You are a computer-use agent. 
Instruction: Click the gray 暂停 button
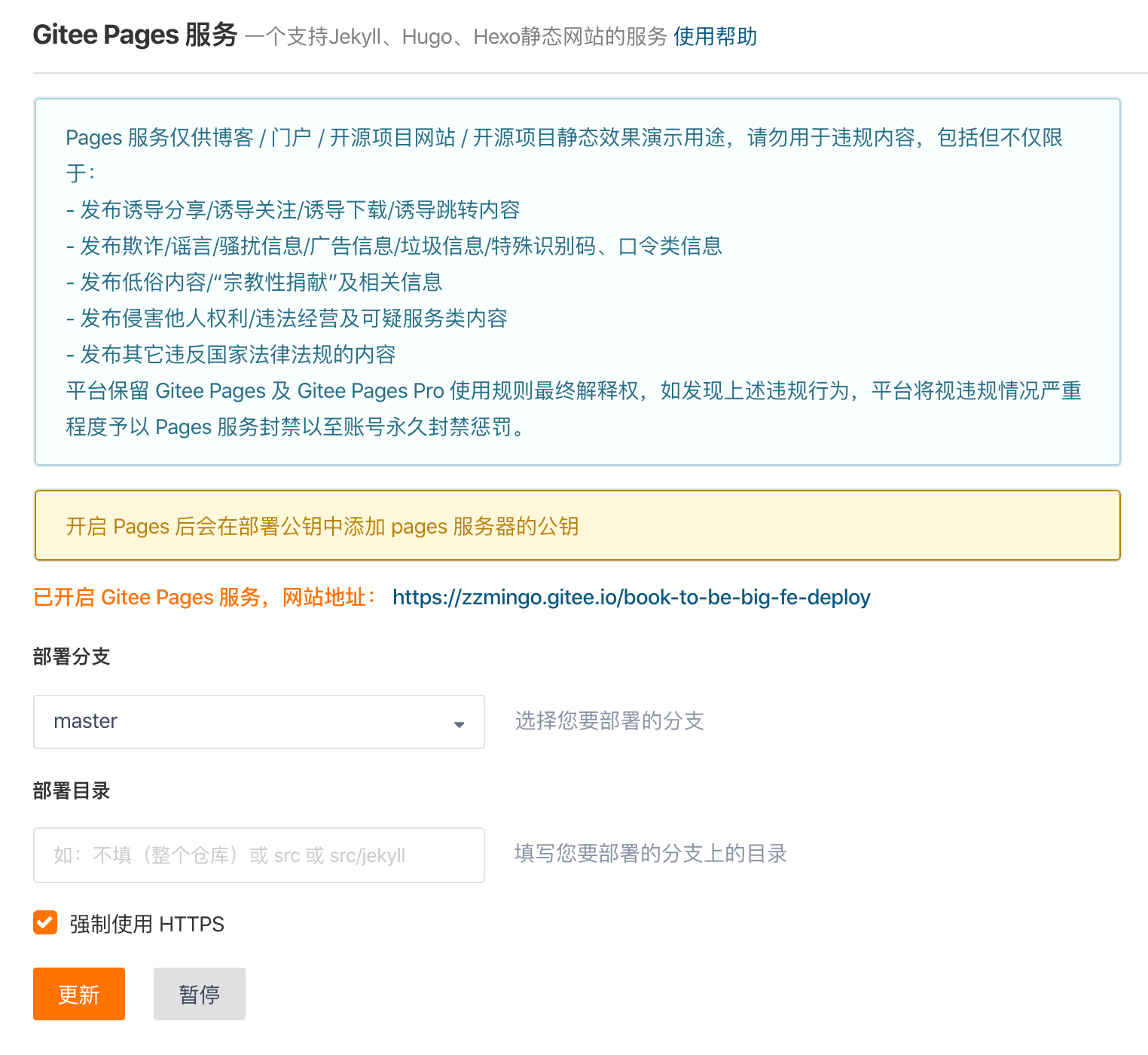[200, 994]
